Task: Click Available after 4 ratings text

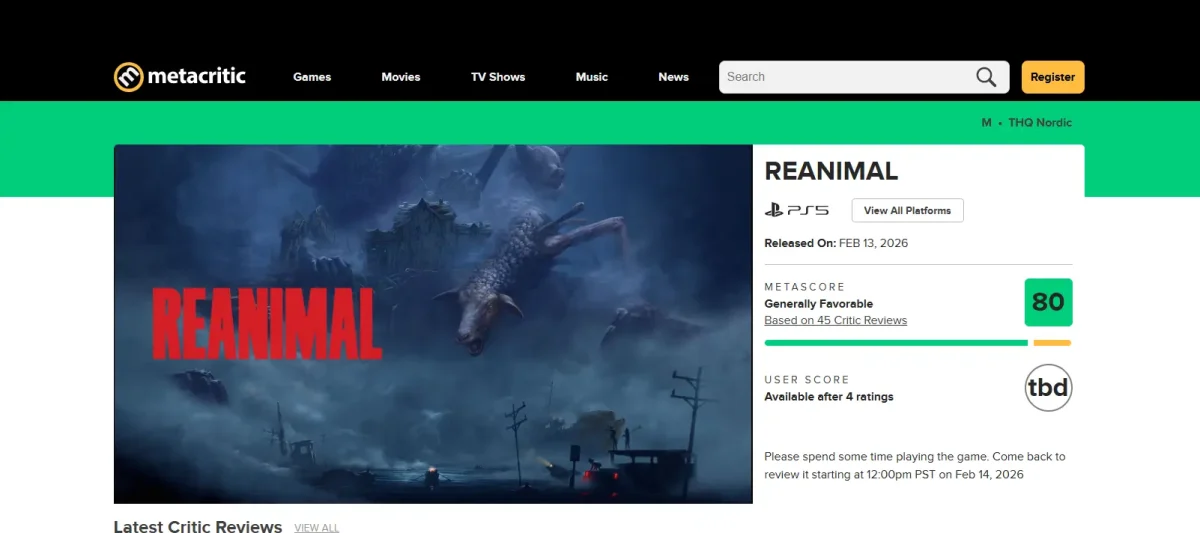Action: point(829,397)
